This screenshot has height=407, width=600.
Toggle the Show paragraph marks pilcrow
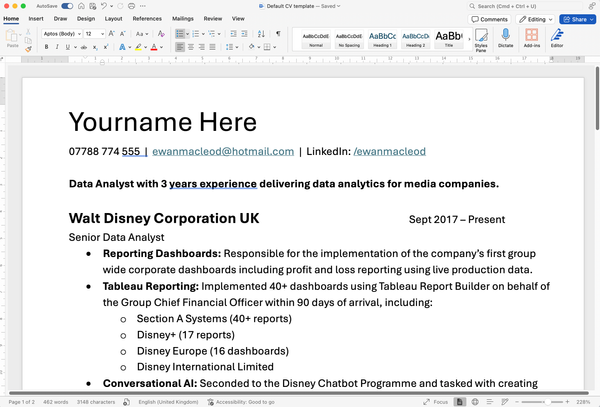pyautogui.click(x=278, y=34)
